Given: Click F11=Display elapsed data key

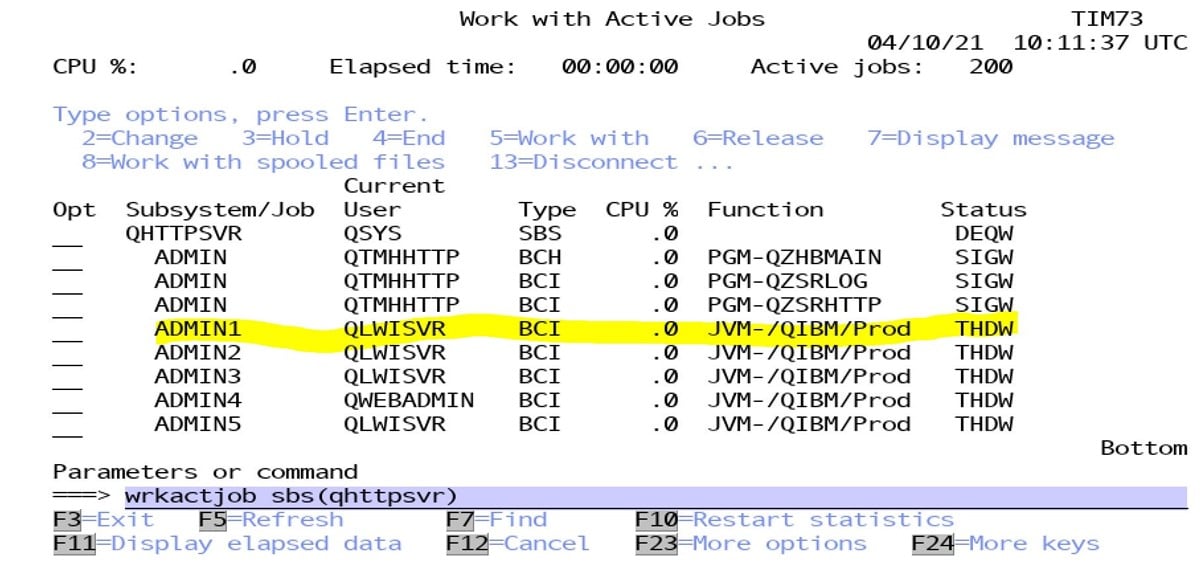Looking at the screenshot, I should pyautogui.click(x=226, y=544).
